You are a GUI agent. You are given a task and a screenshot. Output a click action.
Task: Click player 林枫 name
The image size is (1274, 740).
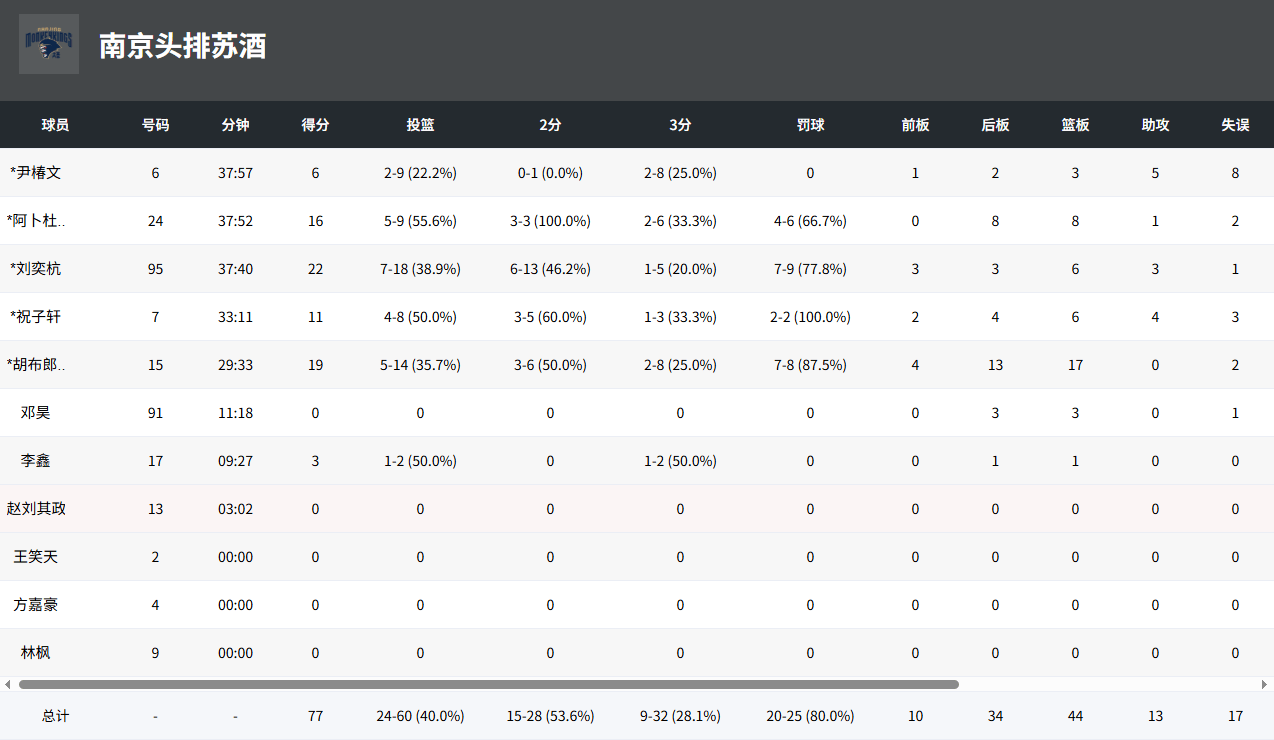(x=36, y=653)
